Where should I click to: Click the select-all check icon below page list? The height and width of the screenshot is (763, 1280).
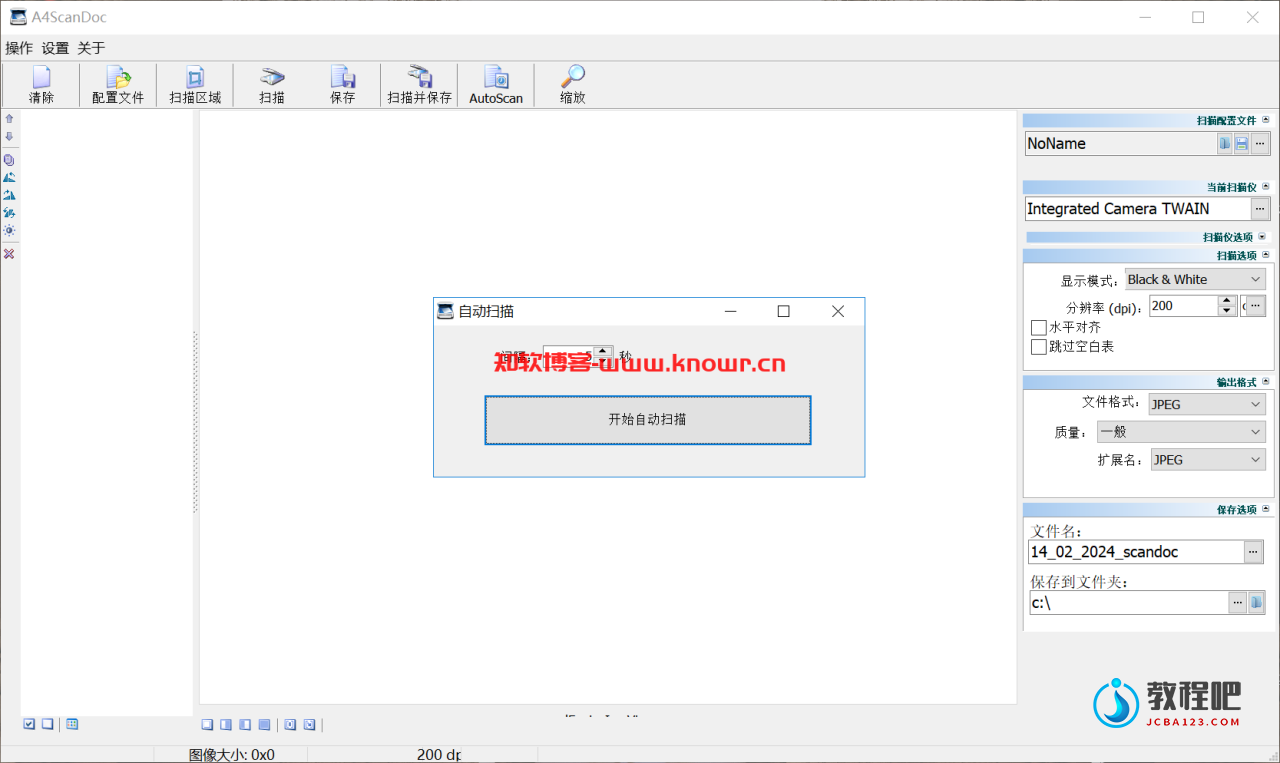(29, 724)
